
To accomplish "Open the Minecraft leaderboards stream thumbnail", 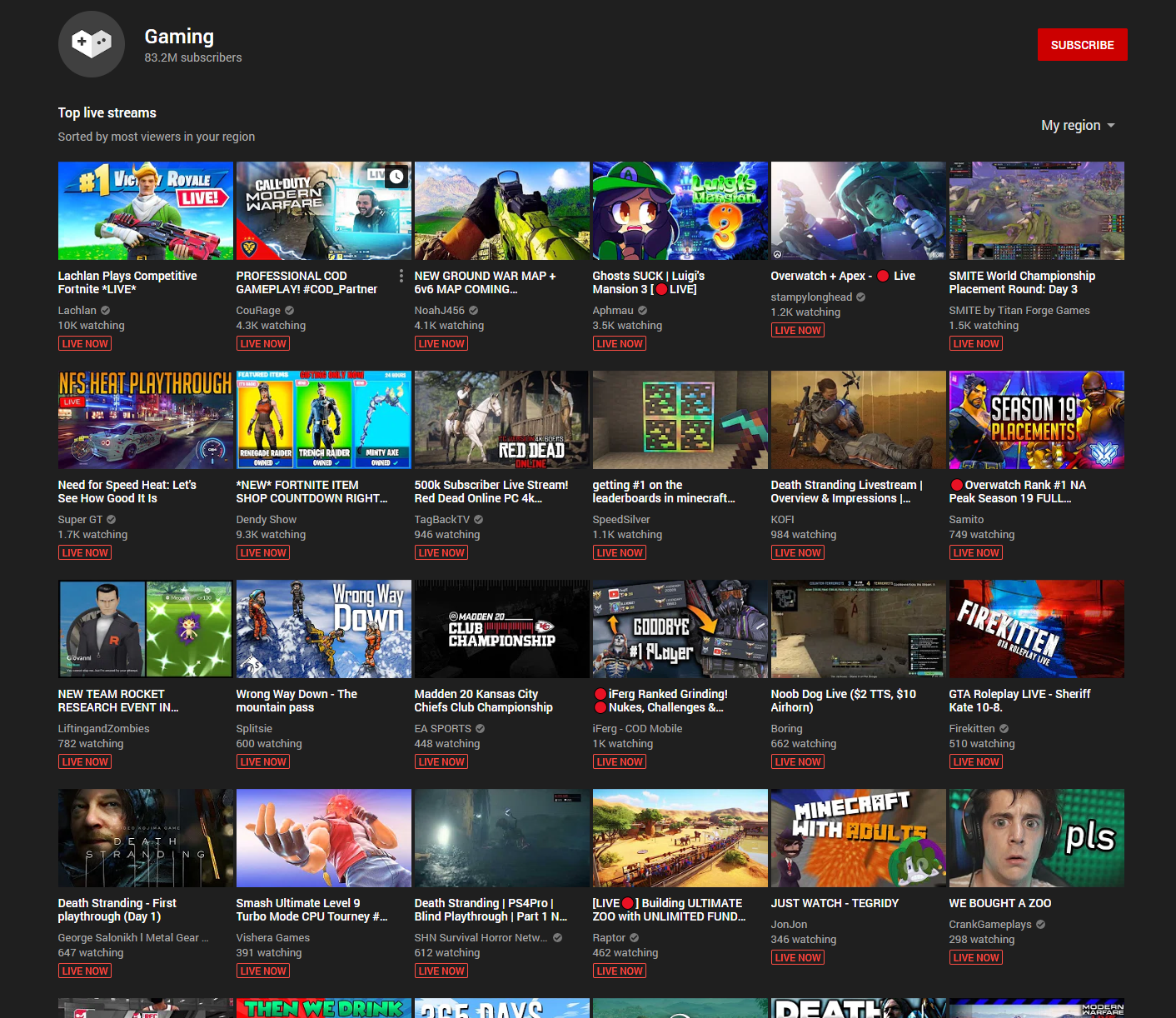I will [680, 420].
